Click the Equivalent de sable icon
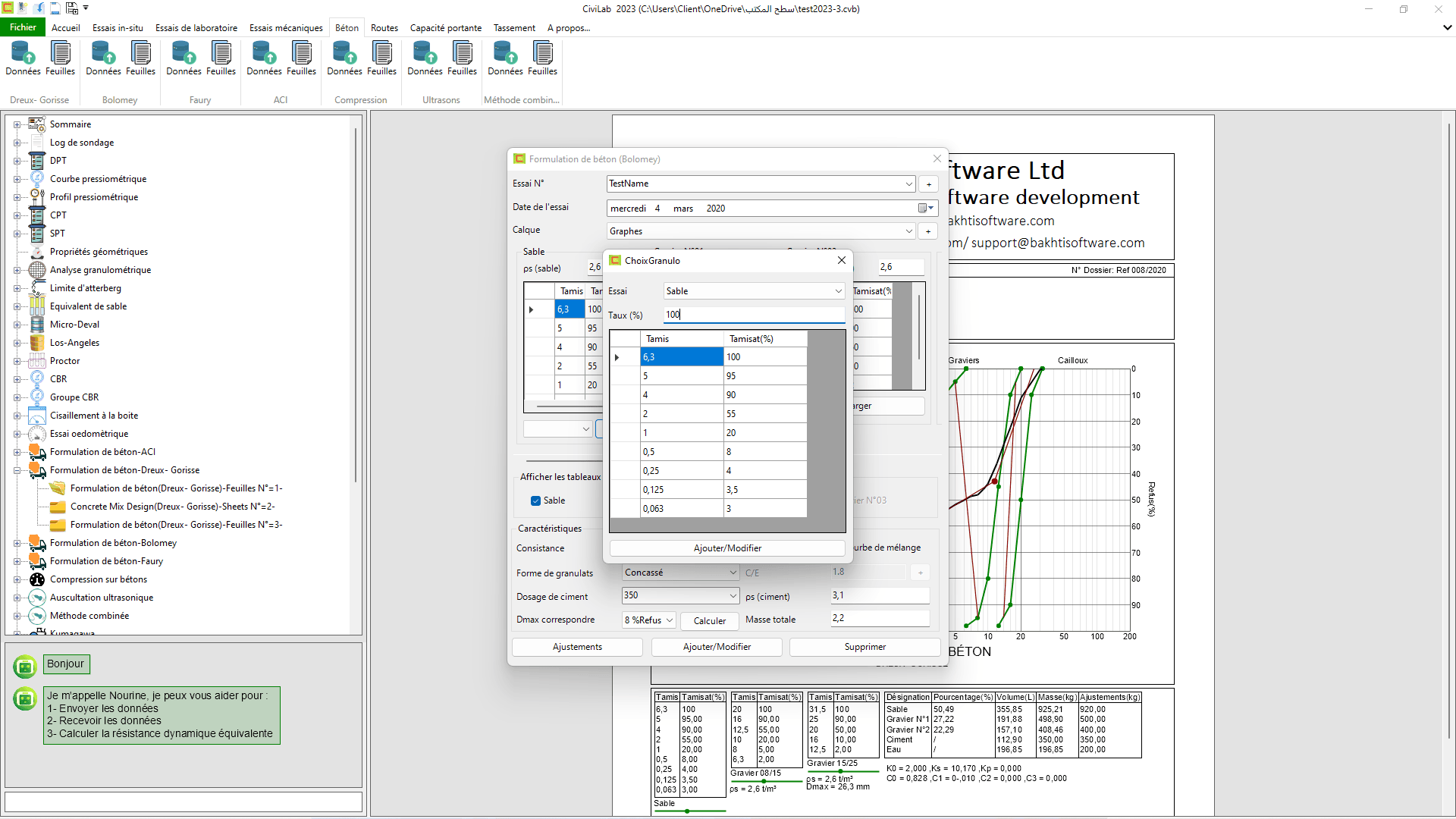The height and width of the screenshot is (819, 1456). 37,306
